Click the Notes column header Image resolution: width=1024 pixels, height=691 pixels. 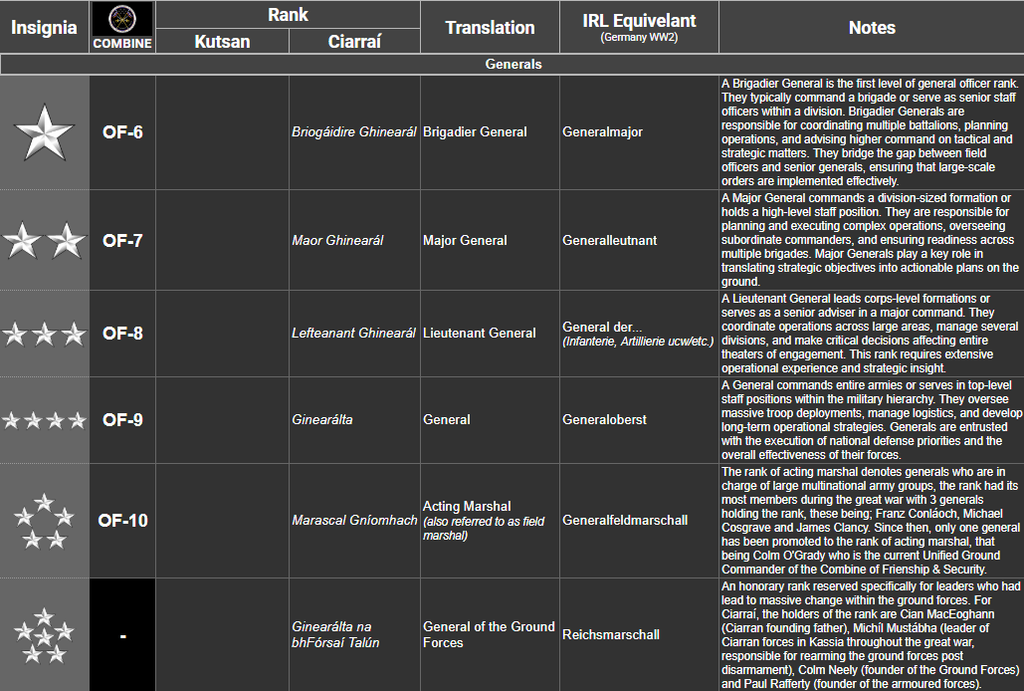click(872, 27)
